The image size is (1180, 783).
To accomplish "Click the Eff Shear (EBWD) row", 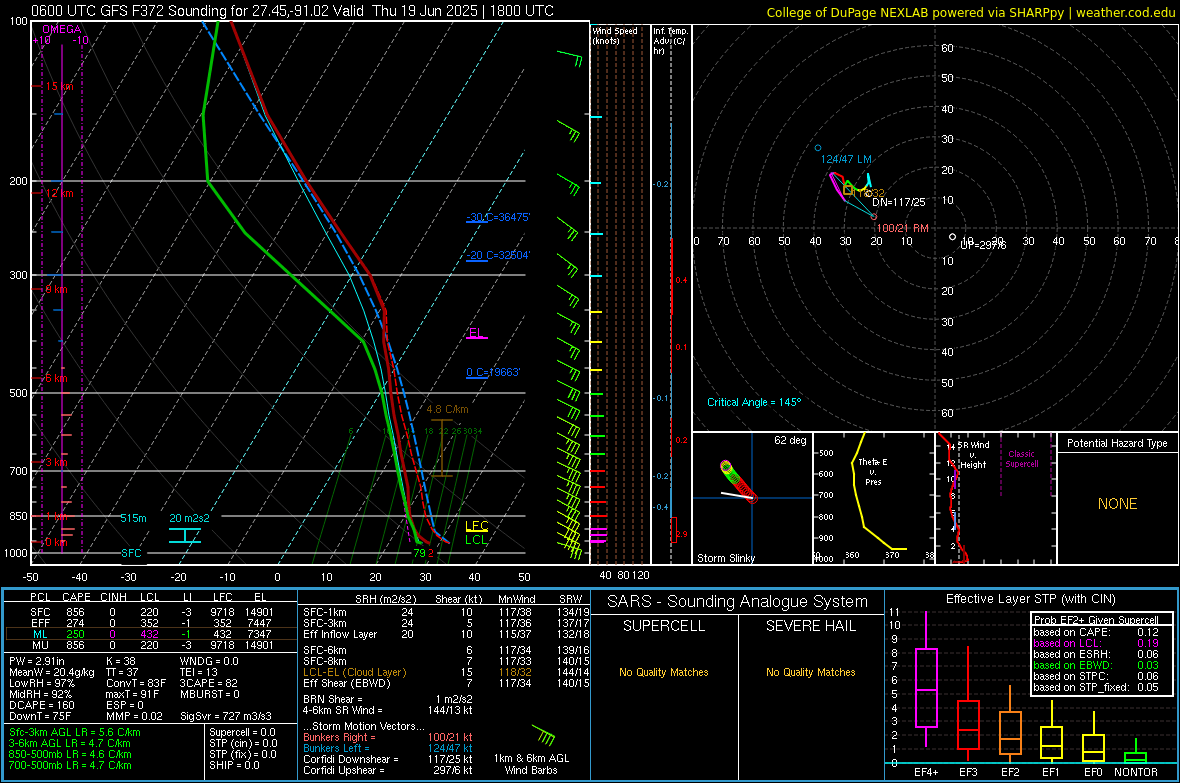I will click(446, 683).
